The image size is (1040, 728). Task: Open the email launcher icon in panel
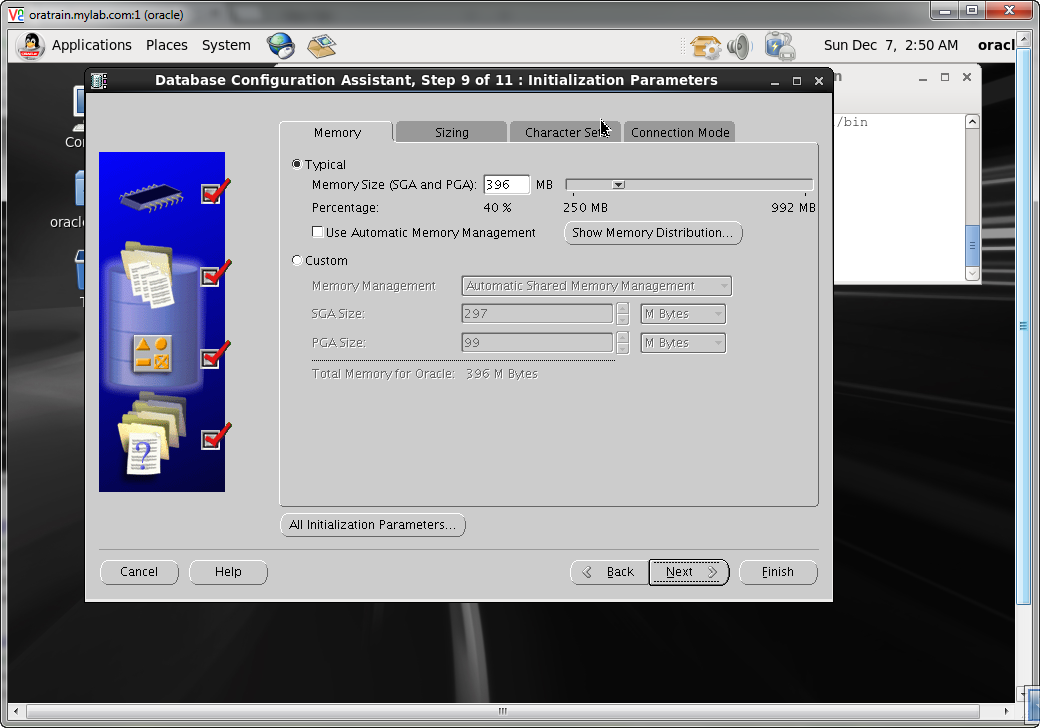pos(322,46)
